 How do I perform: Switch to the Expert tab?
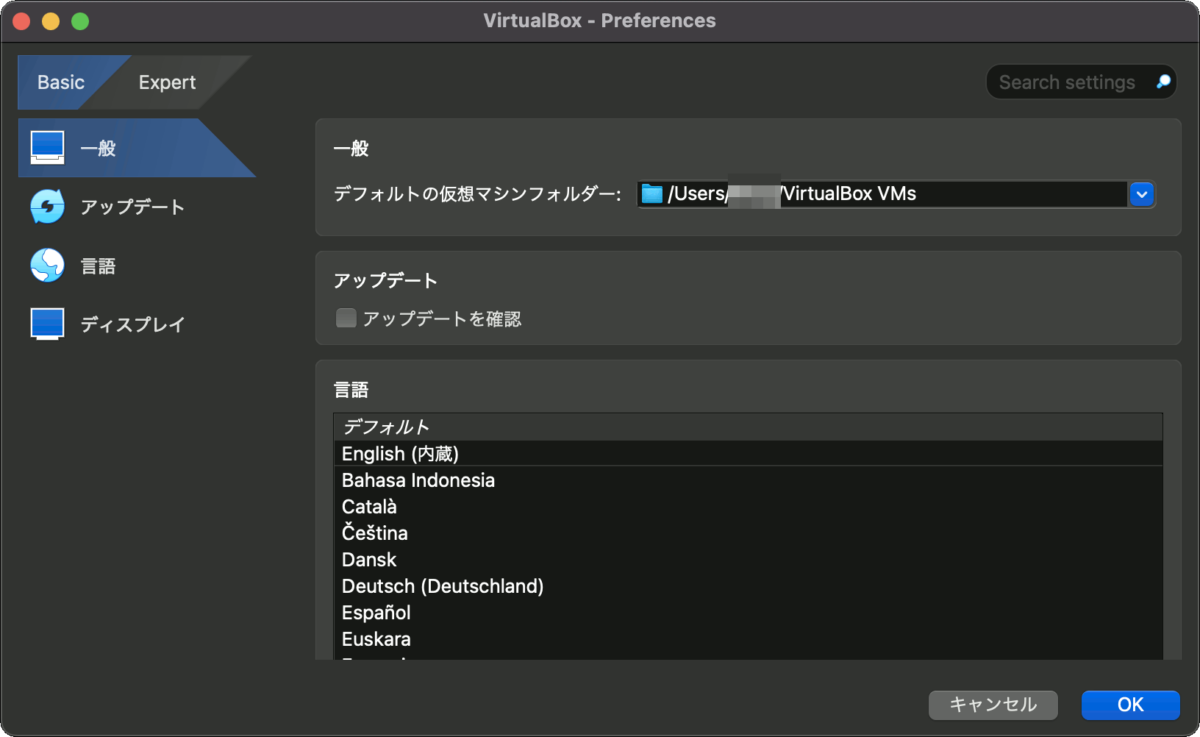click(166, 82)
